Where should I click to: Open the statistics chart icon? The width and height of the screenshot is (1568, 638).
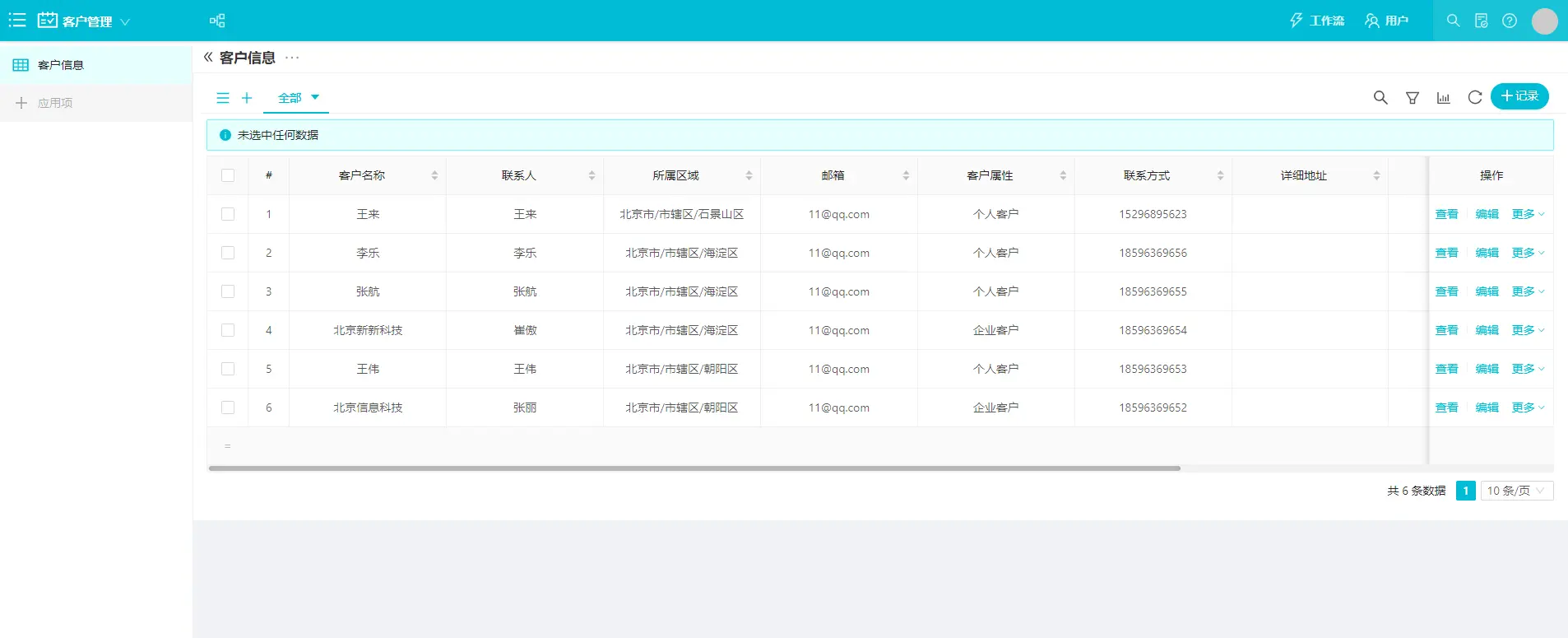click(x=1444, y=98)
